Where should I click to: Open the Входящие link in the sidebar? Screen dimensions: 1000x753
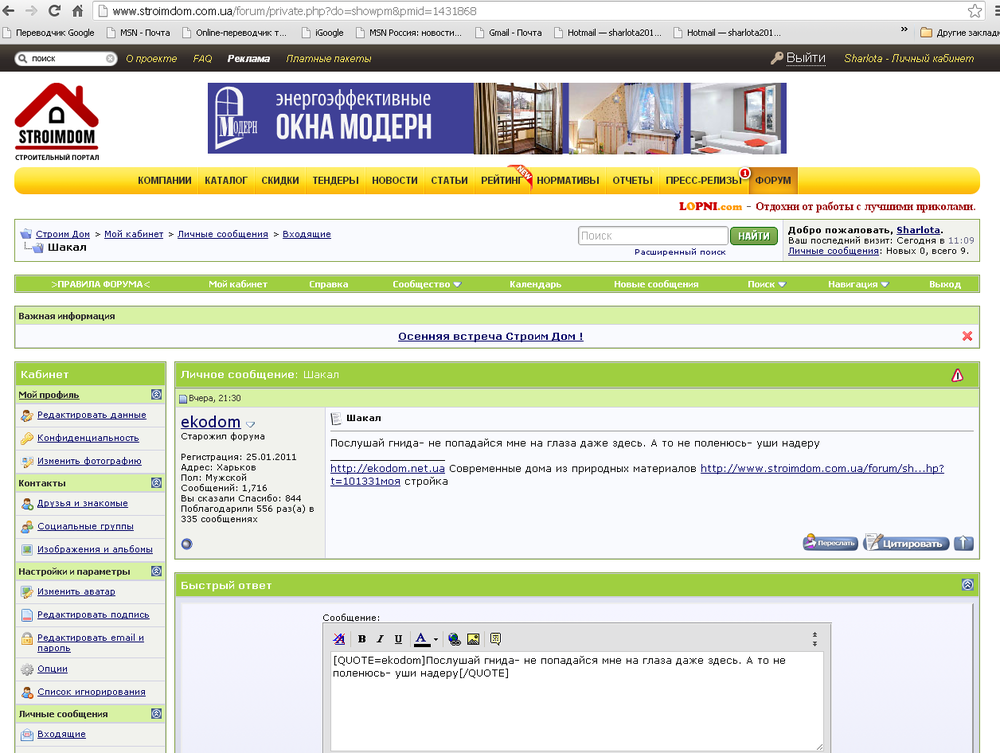[61, 734]
